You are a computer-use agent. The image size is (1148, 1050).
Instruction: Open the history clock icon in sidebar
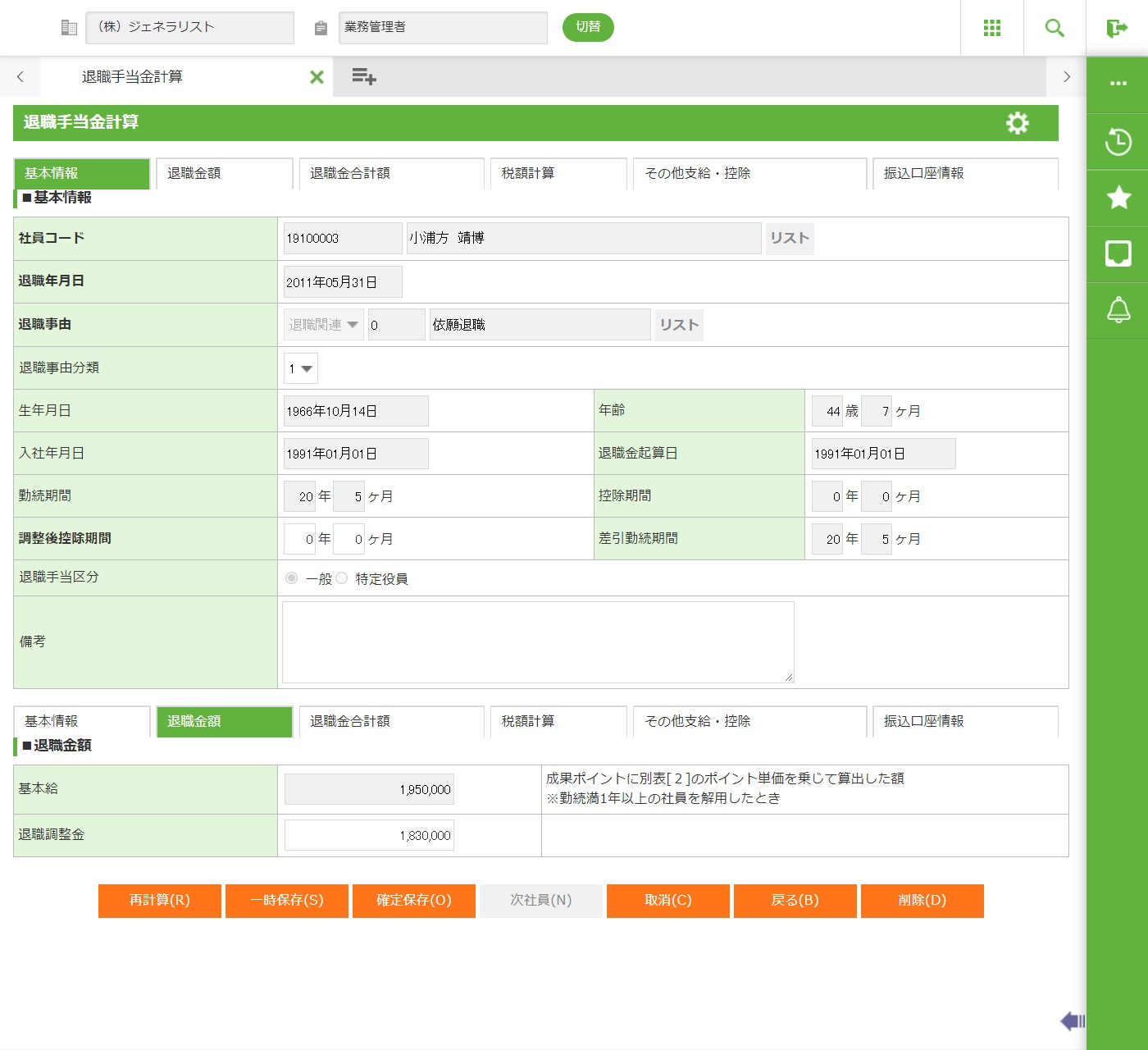click(x=1118, y=142)
